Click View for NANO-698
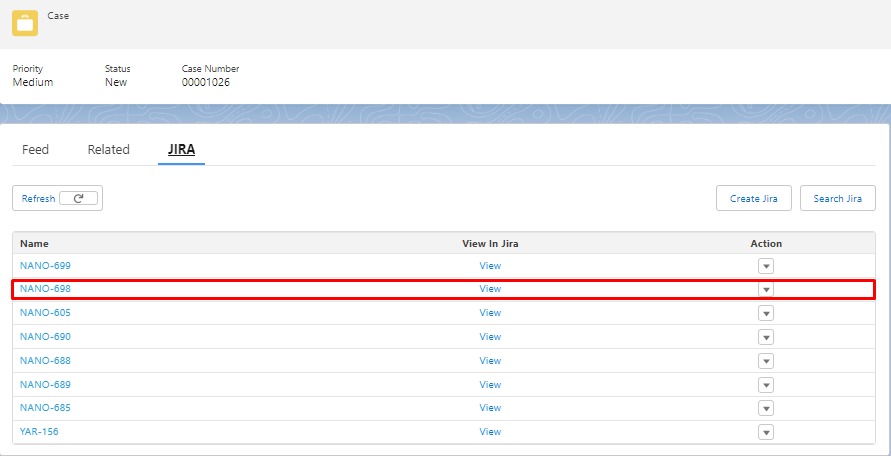This screenshot has width=891, height=456. tap(490, 289)
